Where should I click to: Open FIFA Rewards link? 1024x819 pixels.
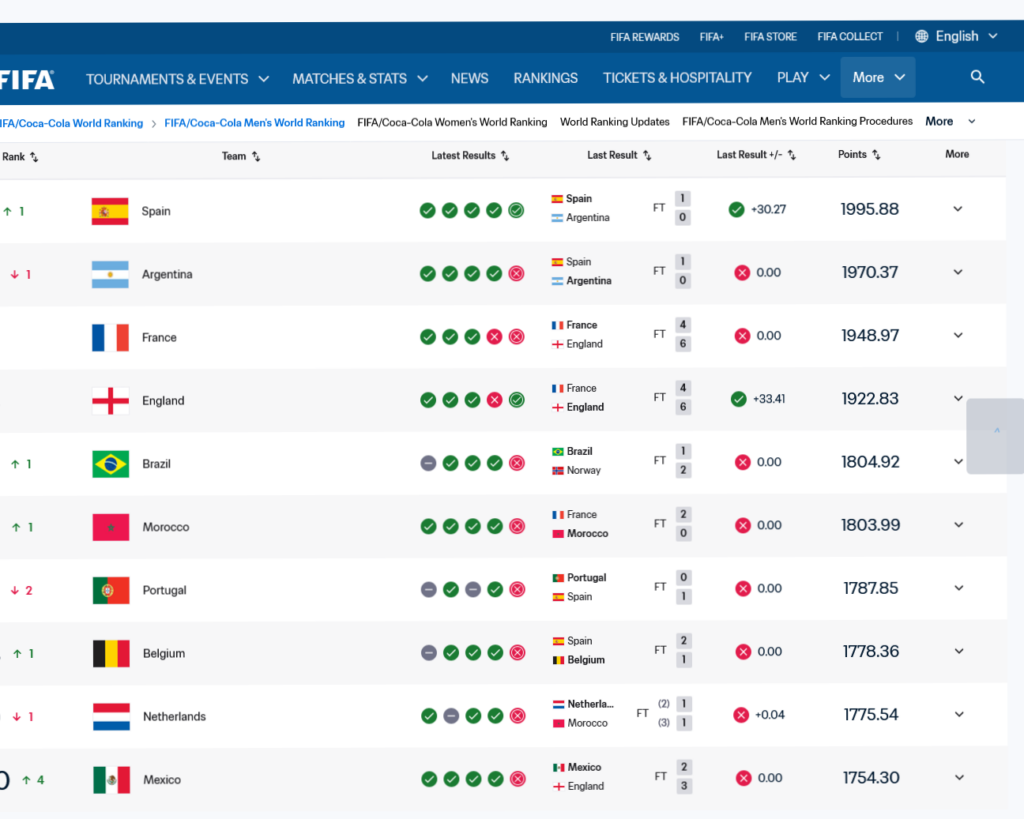pyautogui.click(x=645, y=37)
